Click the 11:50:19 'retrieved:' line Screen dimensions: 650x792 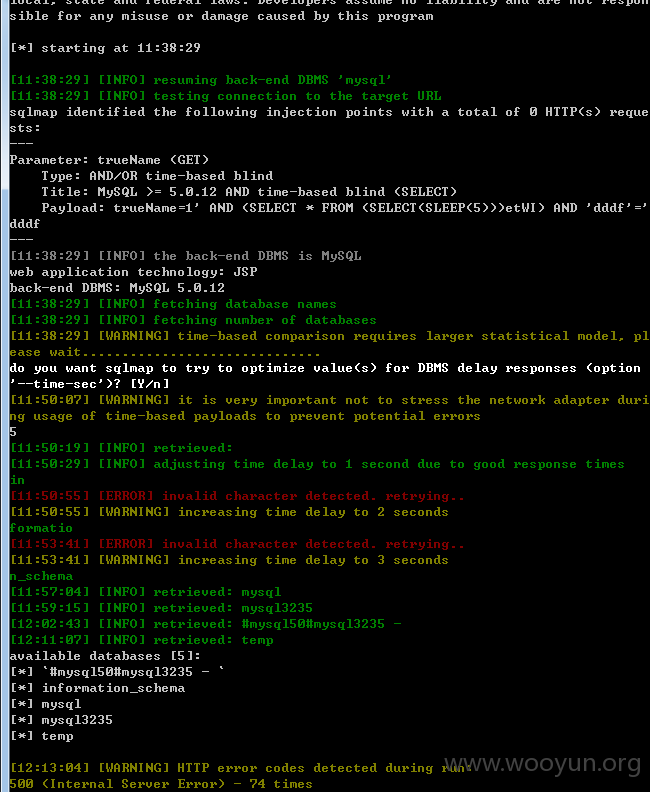click(121, 448)
